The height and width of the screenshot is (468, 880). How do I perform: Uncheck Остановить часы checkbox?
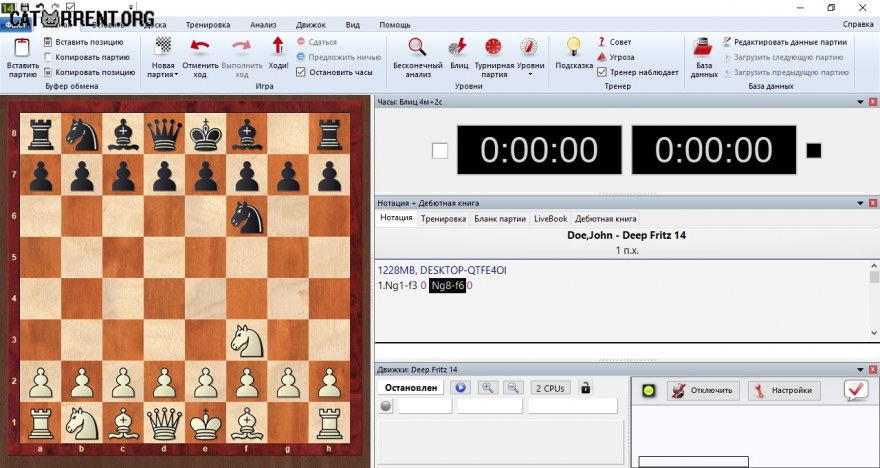[x=301, y=72]
